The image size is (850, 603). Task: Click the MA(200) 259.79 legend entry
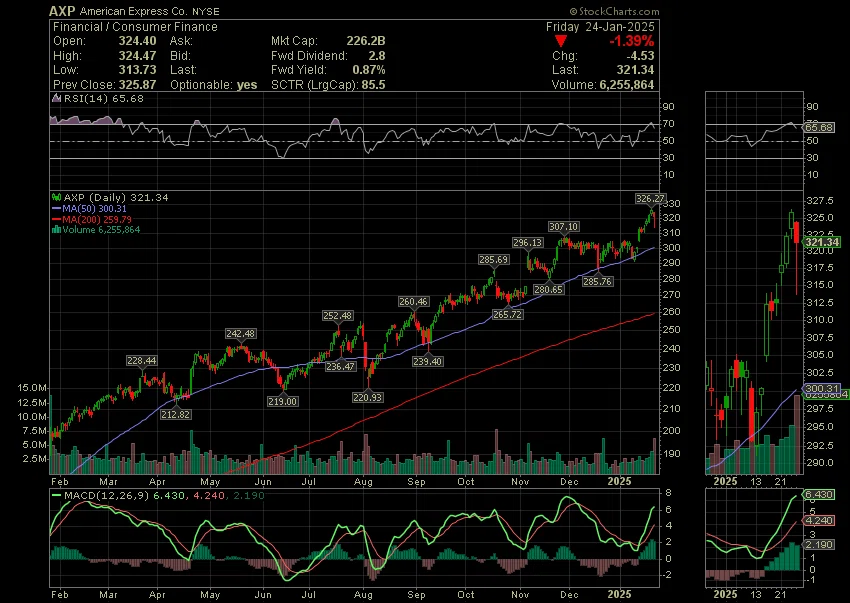tap(97, 219)
